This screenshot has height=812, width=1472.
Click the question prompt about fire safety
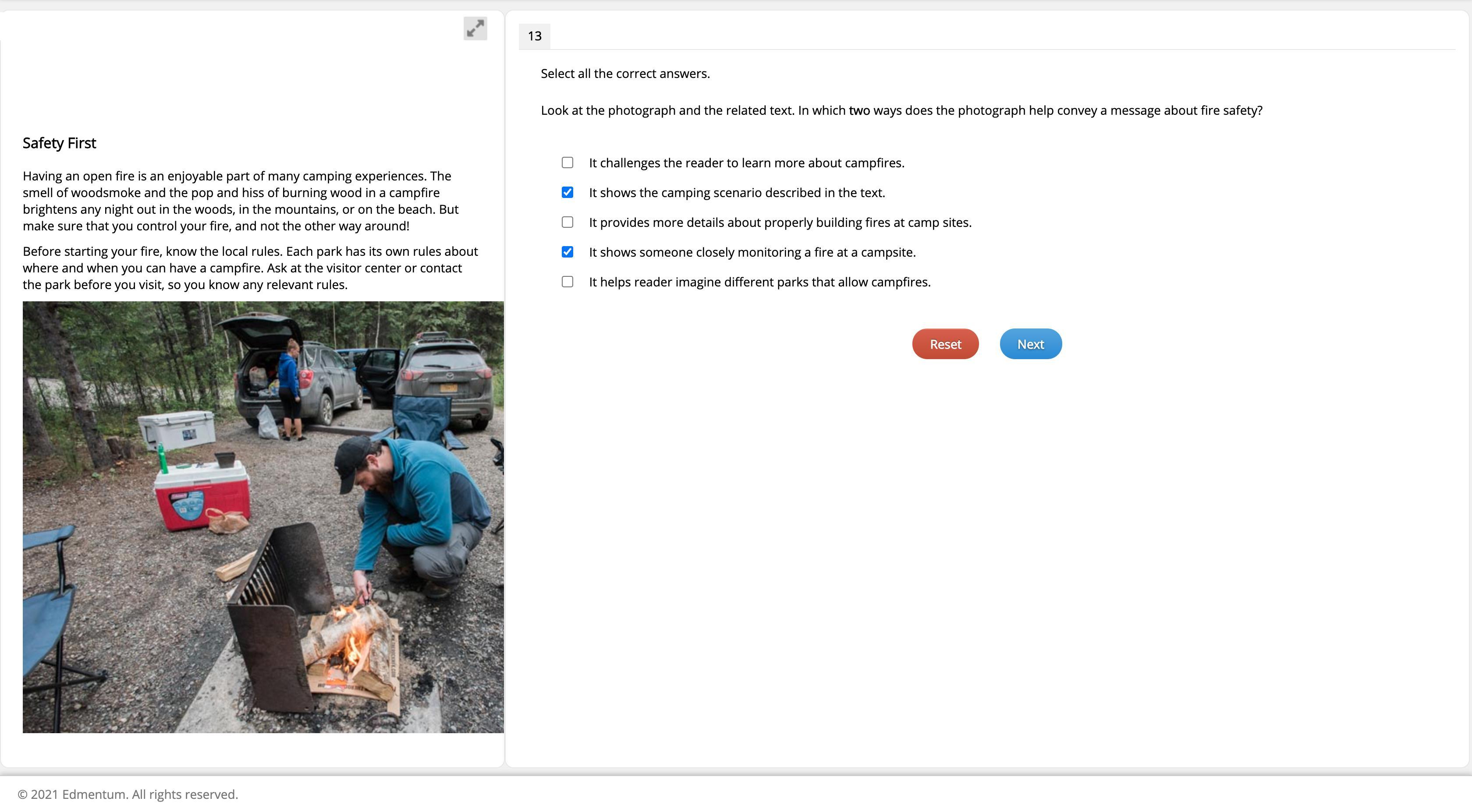(x=901, y=110)
